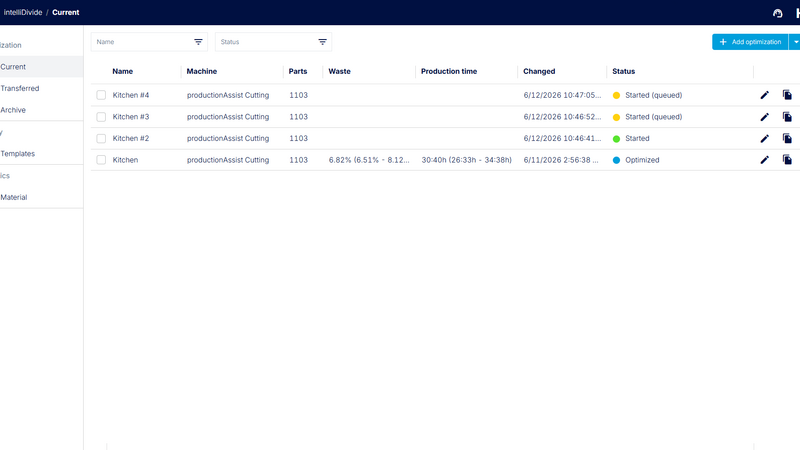Duplicate the Kitchen #2 optimization with the copy icon

click(x=787, y=138)
